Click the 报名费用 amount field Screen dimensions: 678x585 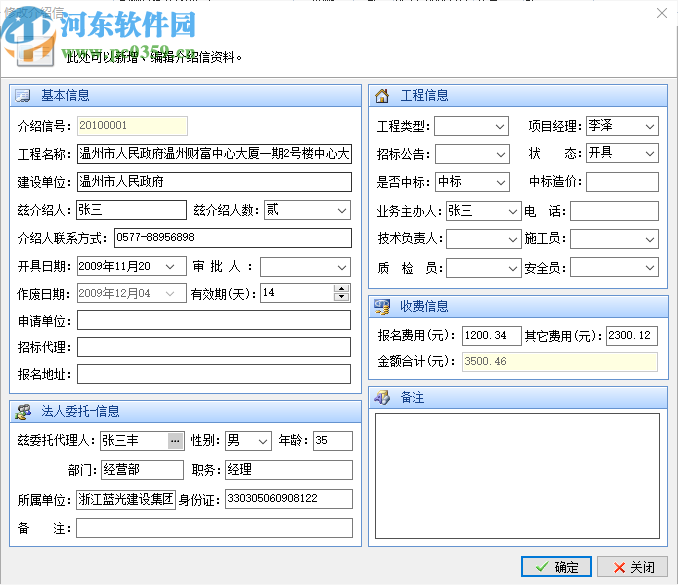click(x=492, y=336)
